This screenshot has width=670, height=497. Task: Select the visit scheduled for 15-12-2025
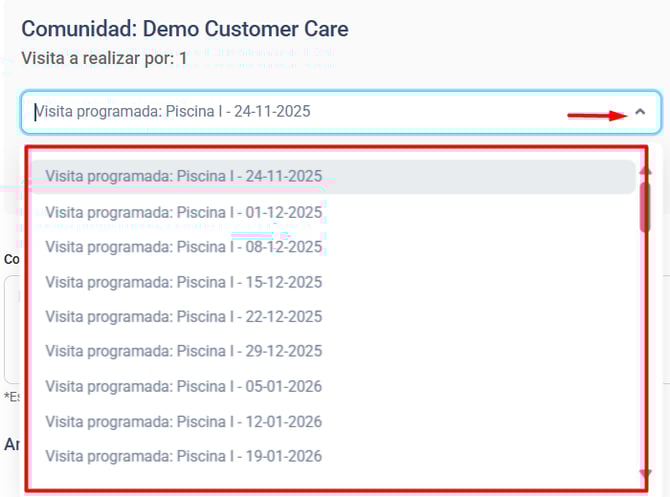point(184,282)
